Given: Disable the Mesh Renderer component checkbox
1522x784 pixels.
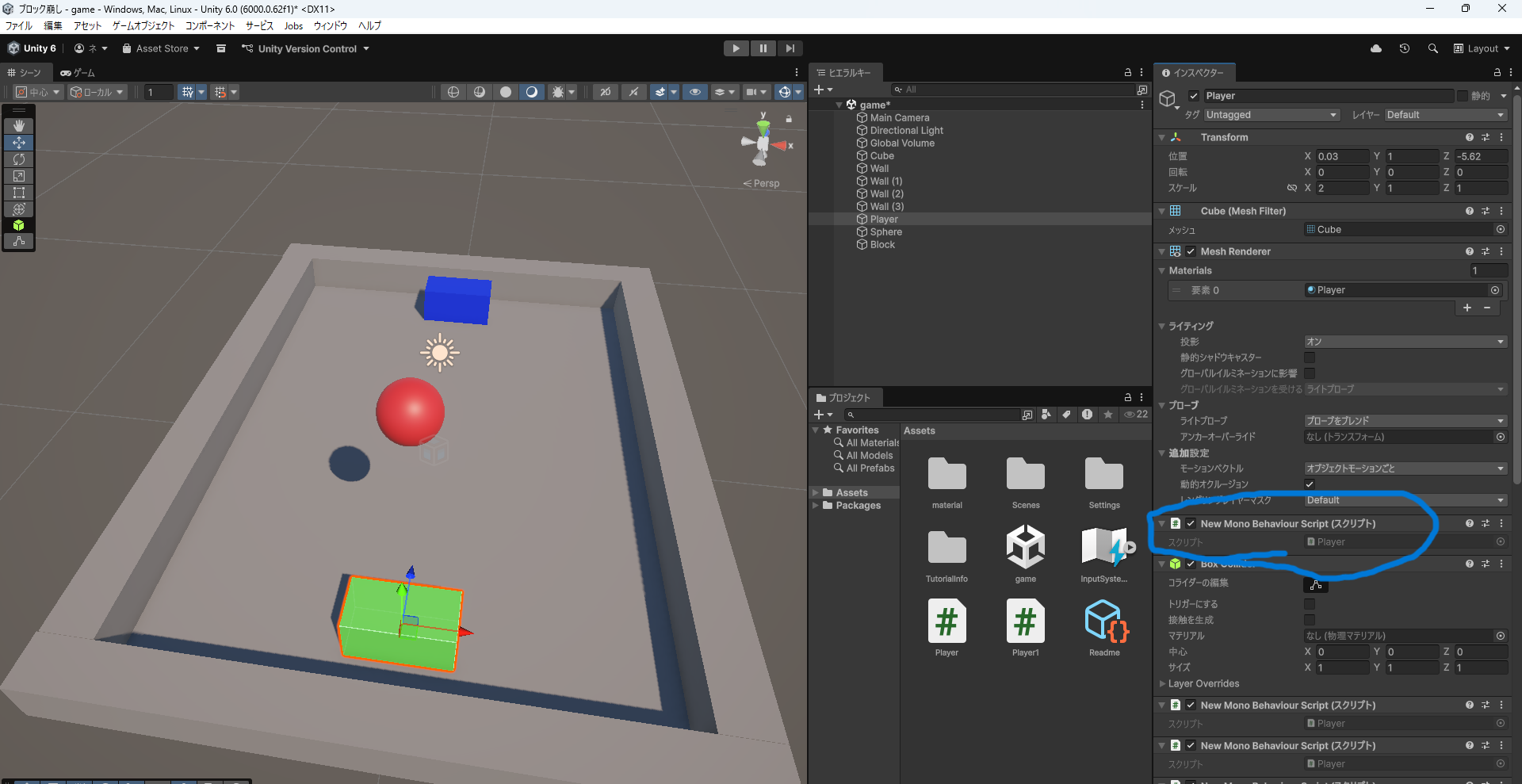Looking at the screenshot, I should [1191, 251].
